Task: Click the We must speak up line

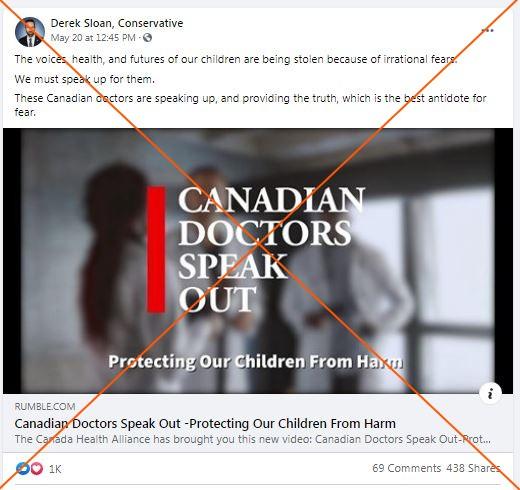Action: [85, 79]
